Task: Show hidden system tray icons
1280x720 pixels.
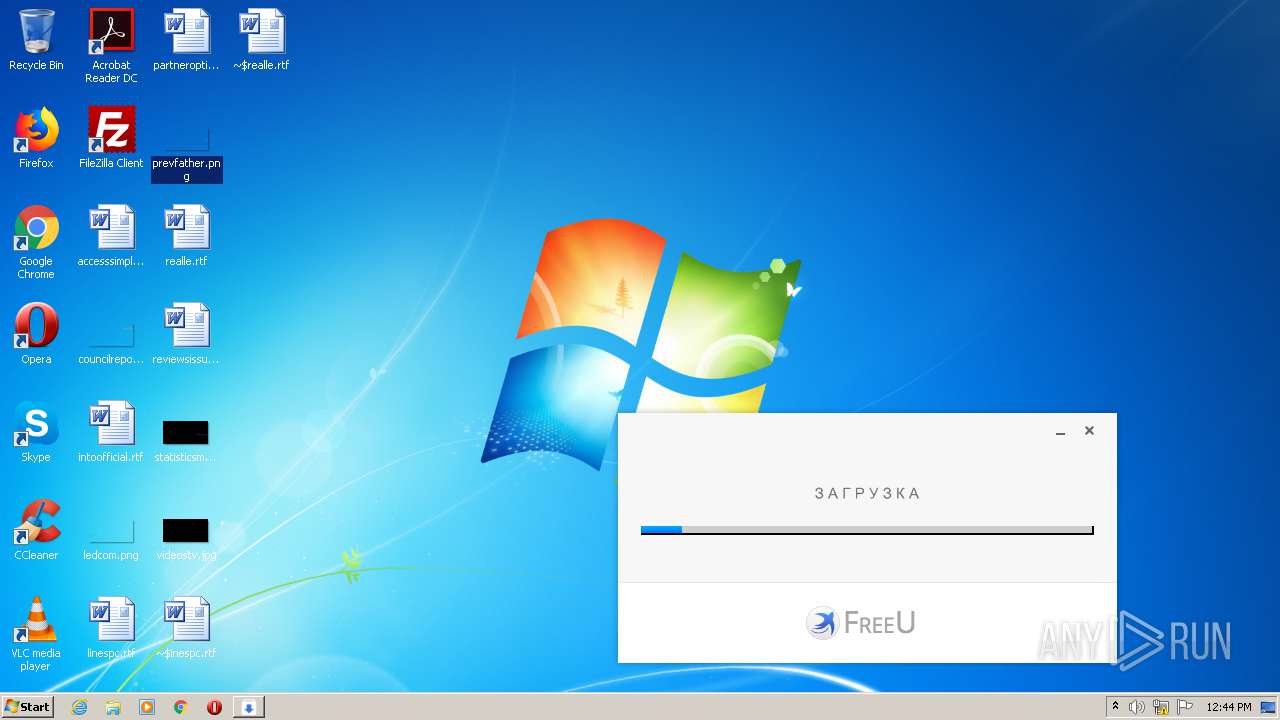Action: point(1115,707)
